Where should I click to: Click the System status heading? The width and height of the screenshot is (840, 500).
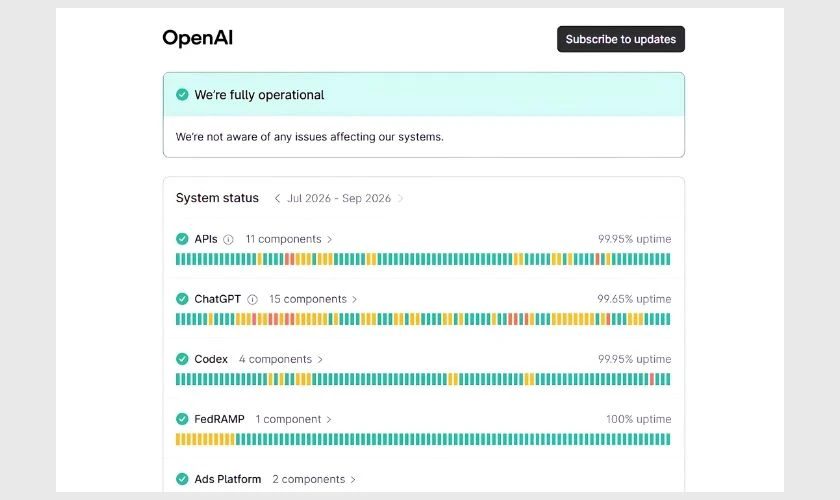[x=217, y=198]
